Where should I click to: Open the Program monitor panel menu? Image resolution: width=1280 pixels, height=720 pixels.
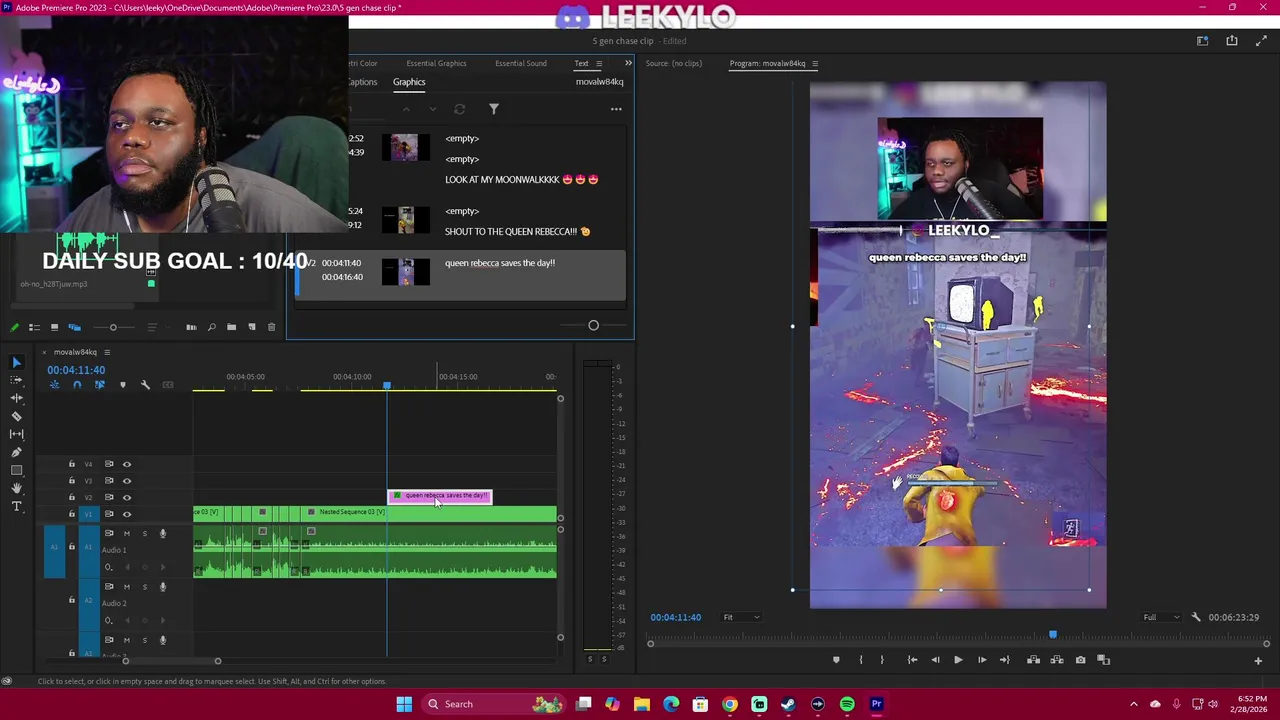pos(815,64)
